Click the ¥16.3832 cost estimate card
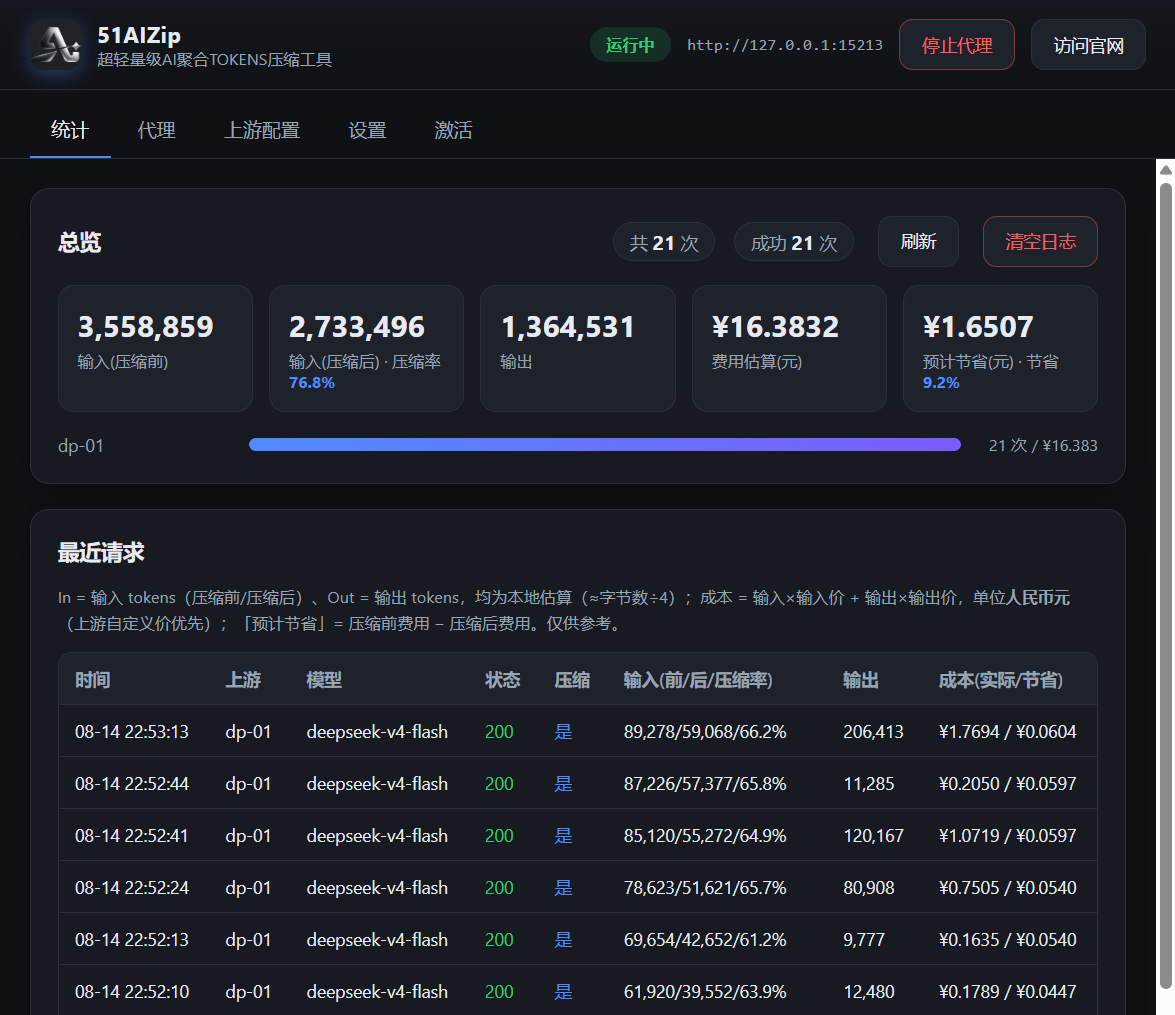This screenshot has height=1015, width=1175. 789,348
